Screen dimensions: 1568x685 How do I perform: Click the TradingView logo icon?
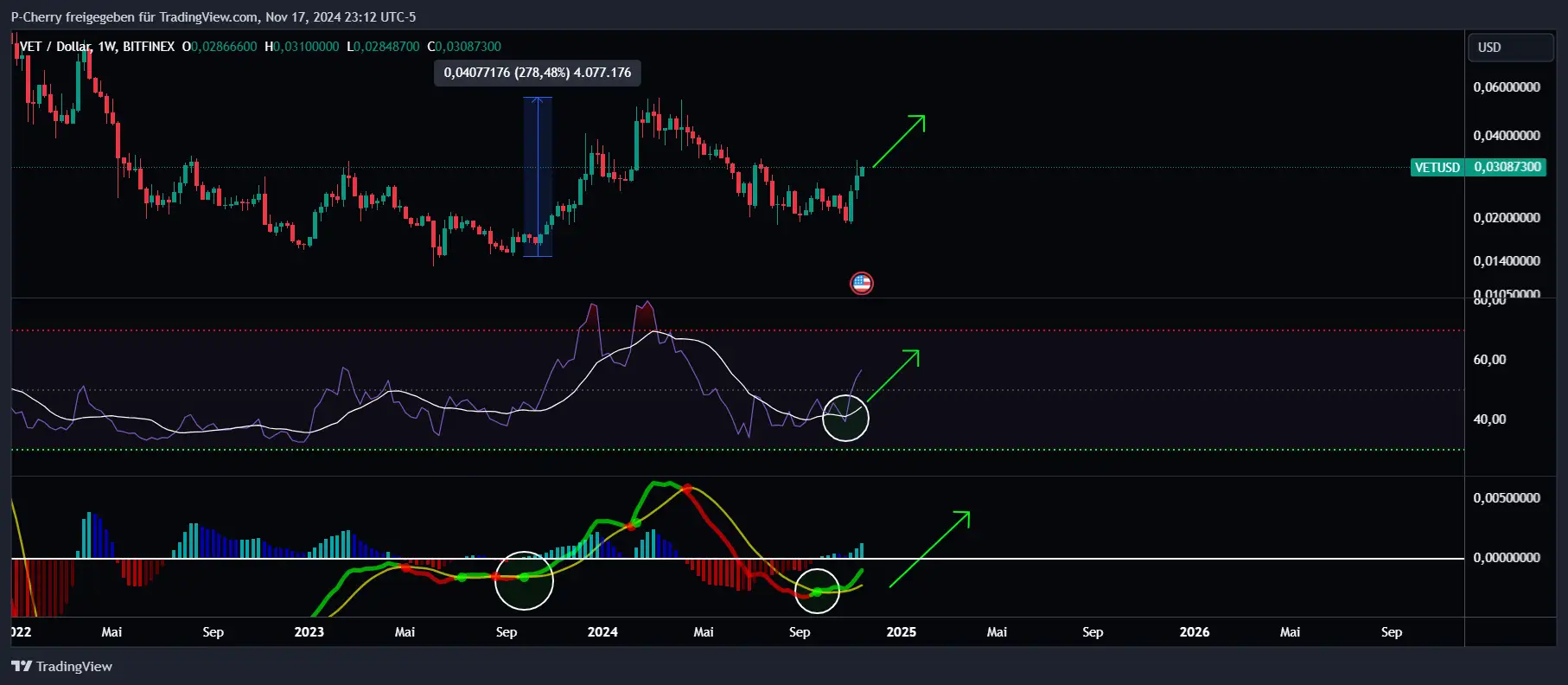[22, 666]
